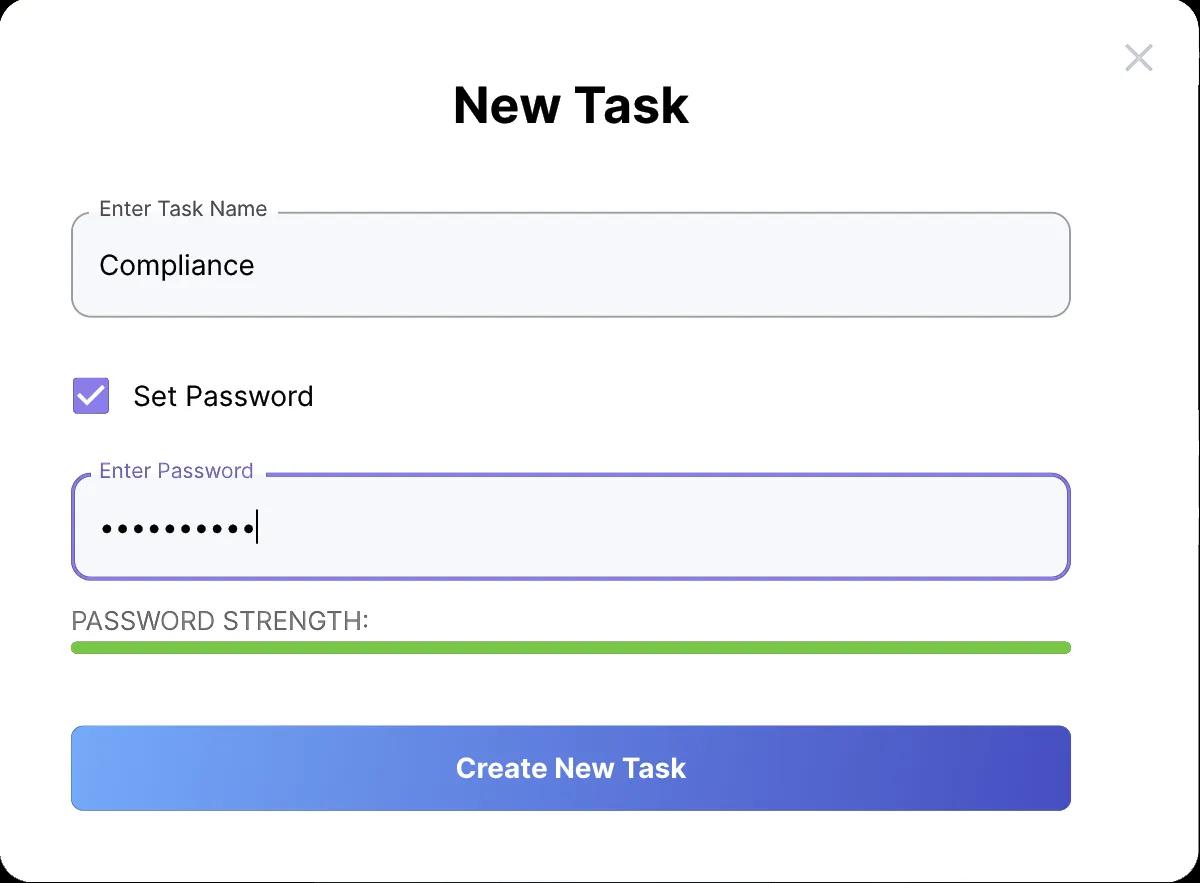Place cursor on the masked password dots
Viewport: 1200px width, 883px height.
click(177, 528)
